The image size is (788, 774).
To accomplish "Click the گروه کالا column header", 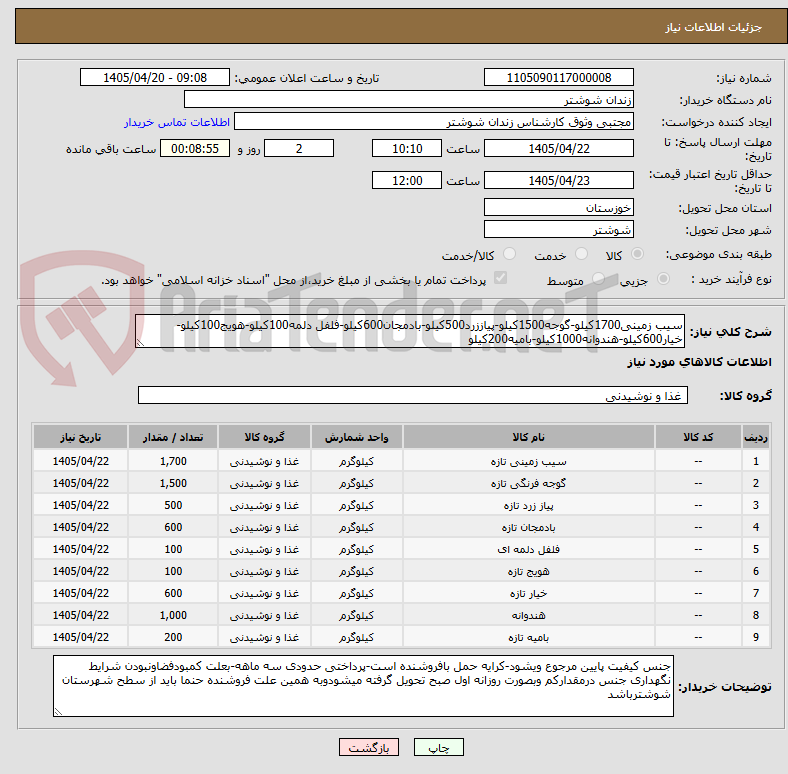I will click(x=264, y=437).
